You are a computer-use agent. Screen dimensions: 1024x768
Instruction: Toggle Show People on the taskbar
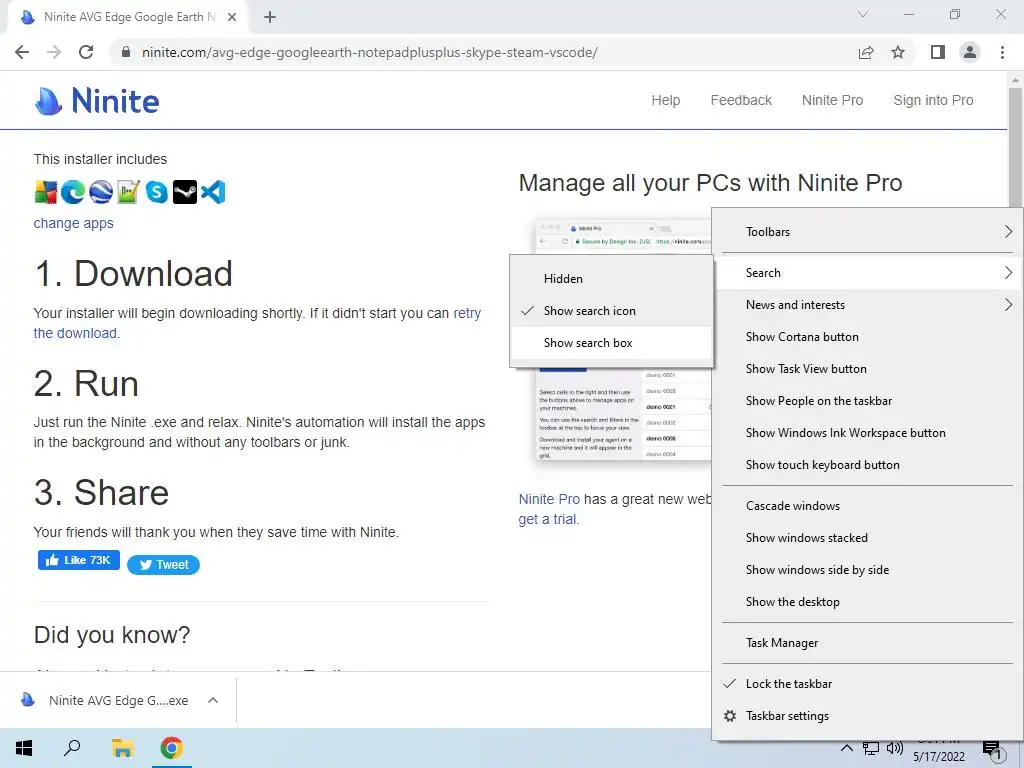(x=867, y=401)
